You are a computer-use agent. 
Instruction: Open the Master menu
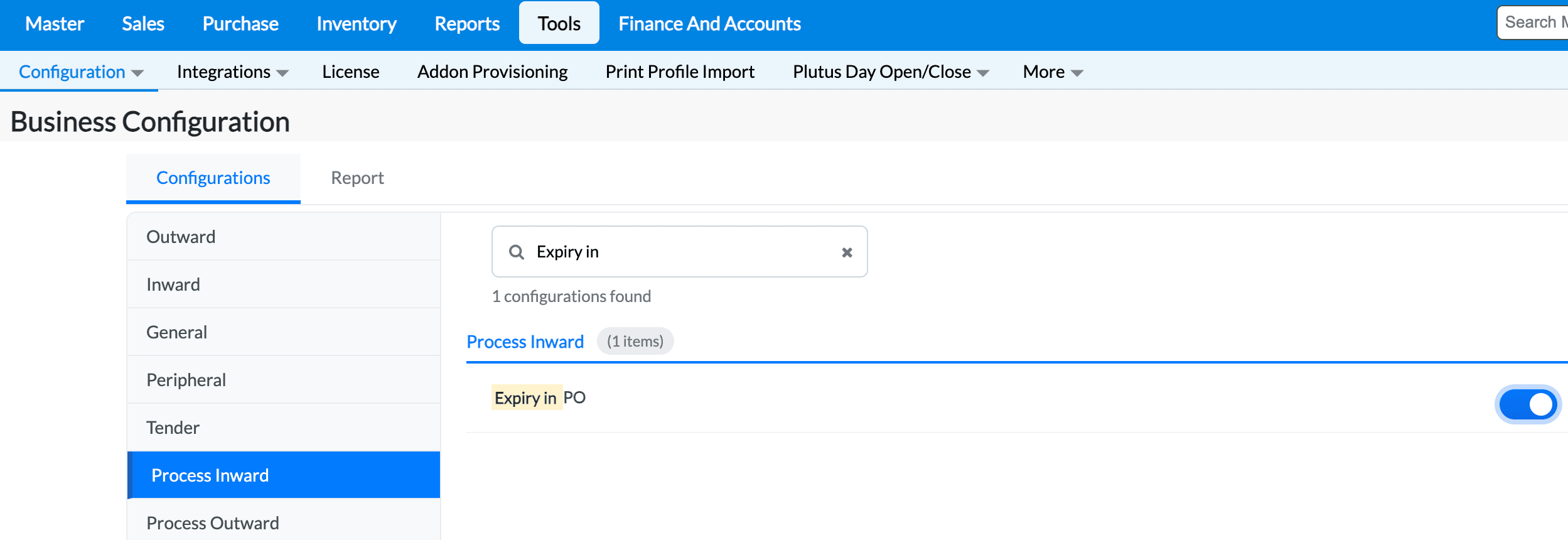55,24
